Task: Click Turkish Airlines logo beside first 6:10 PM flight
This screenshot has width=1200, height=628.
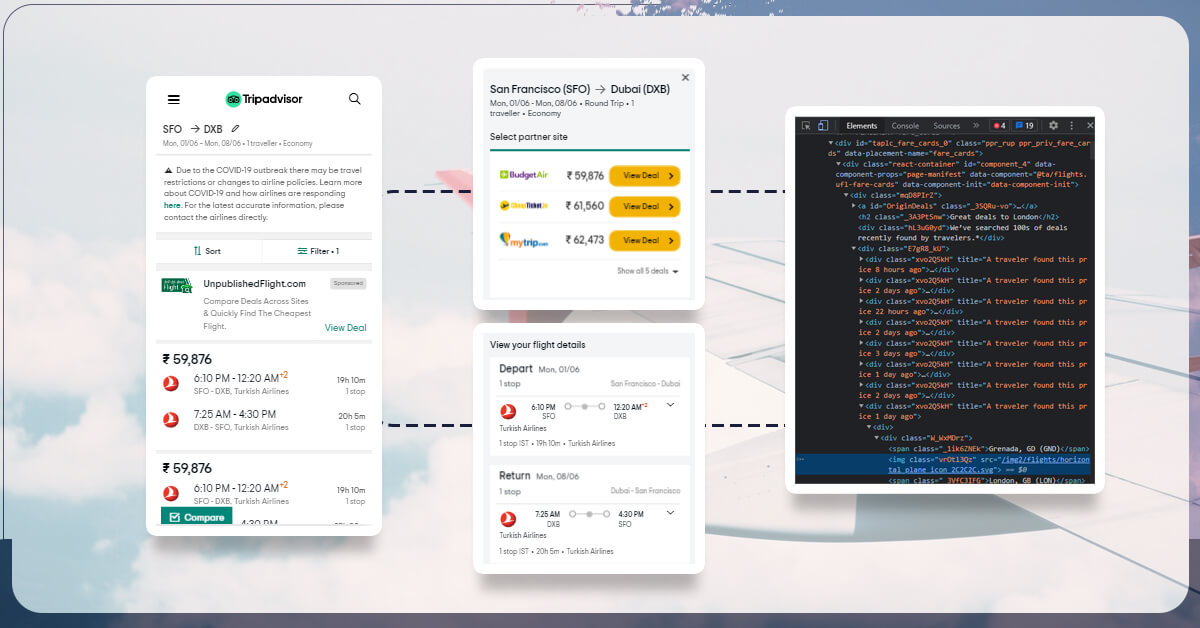Action: 171,383
